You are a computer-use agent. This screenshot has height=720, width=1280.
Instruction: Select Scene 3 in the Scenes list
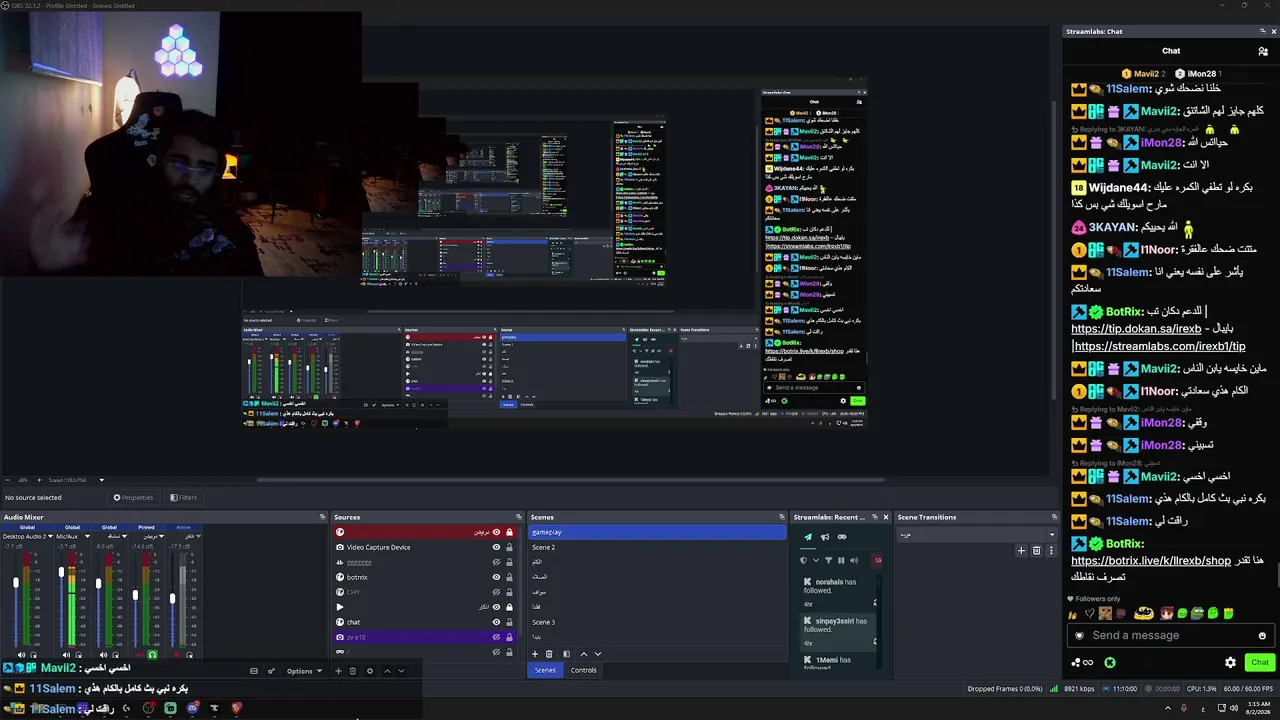657,622
